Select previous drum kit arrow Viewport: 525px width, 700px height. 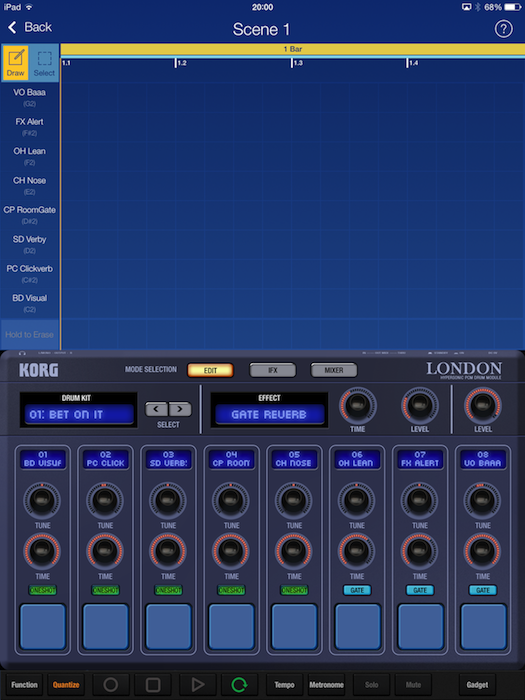coord(156,409)
